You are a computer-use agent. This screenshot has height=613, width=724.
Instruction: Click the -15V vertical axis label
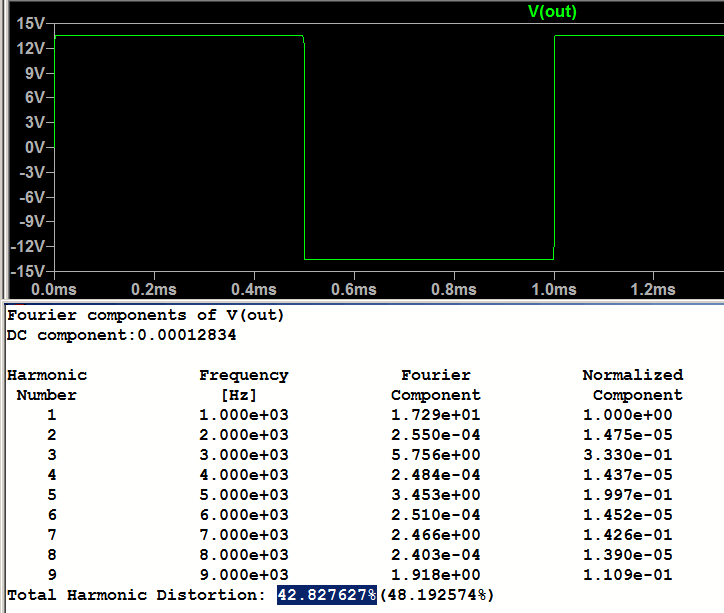[x=28, y=271]
